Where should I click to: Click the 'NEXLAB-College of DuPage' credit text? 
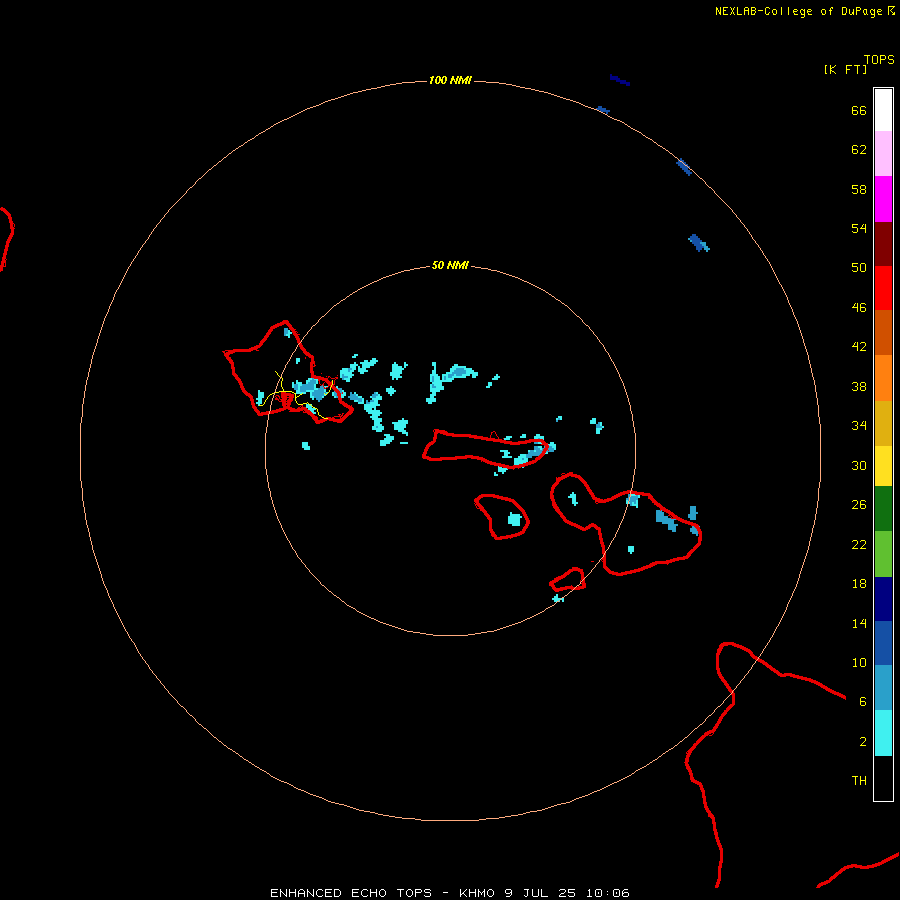pos(798,11)
